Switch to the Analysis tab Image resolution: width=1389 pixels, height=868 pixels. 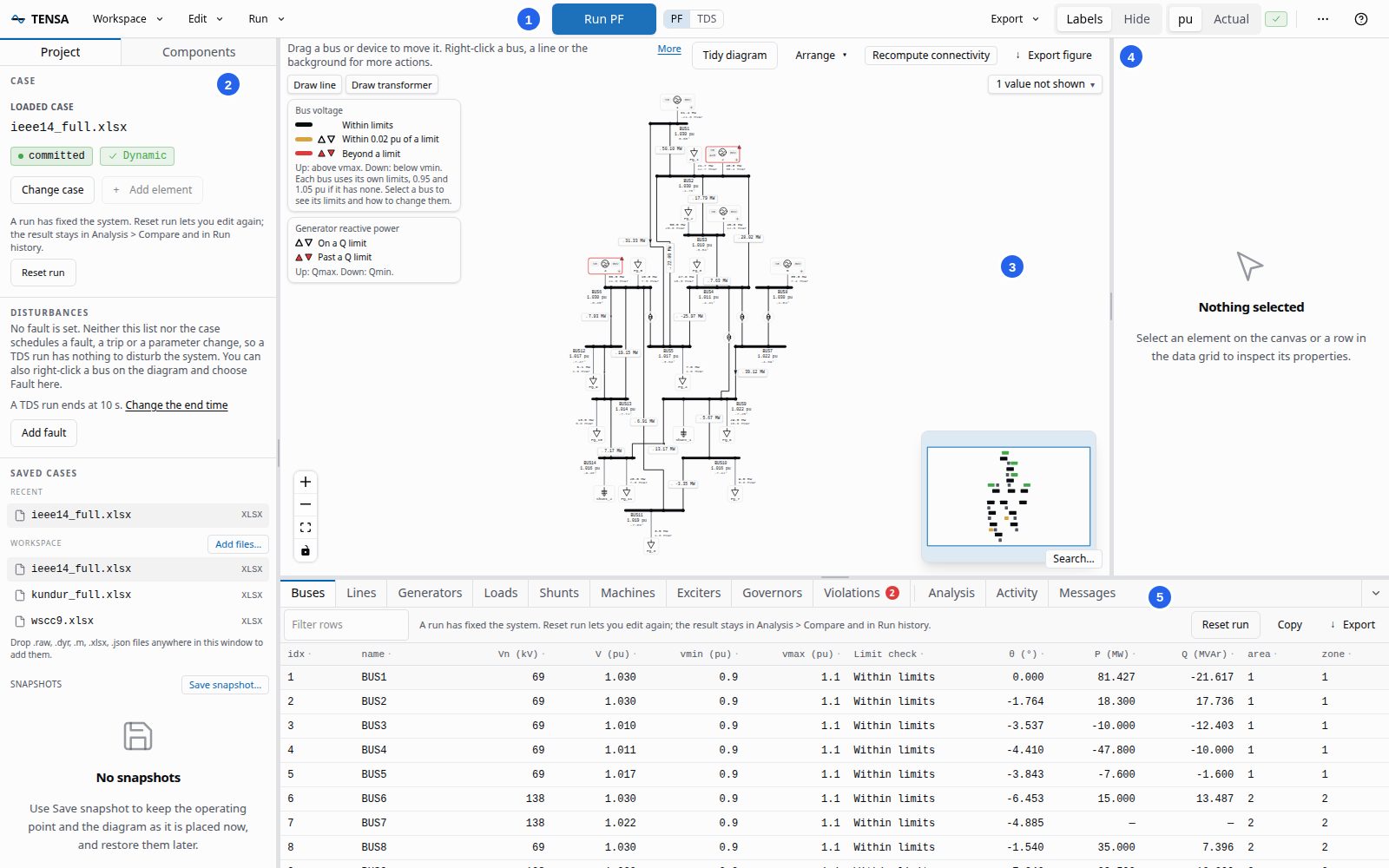point(951,593)
